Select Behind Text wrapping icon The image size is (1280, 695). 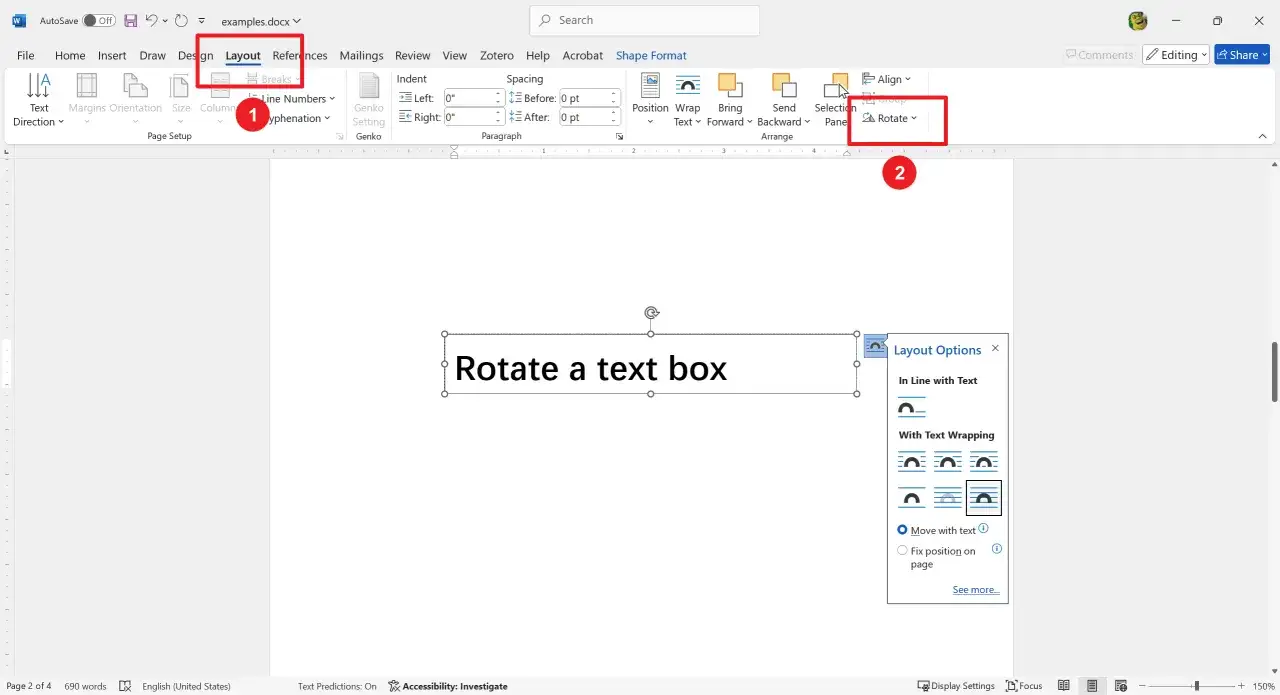pos(948,497)
